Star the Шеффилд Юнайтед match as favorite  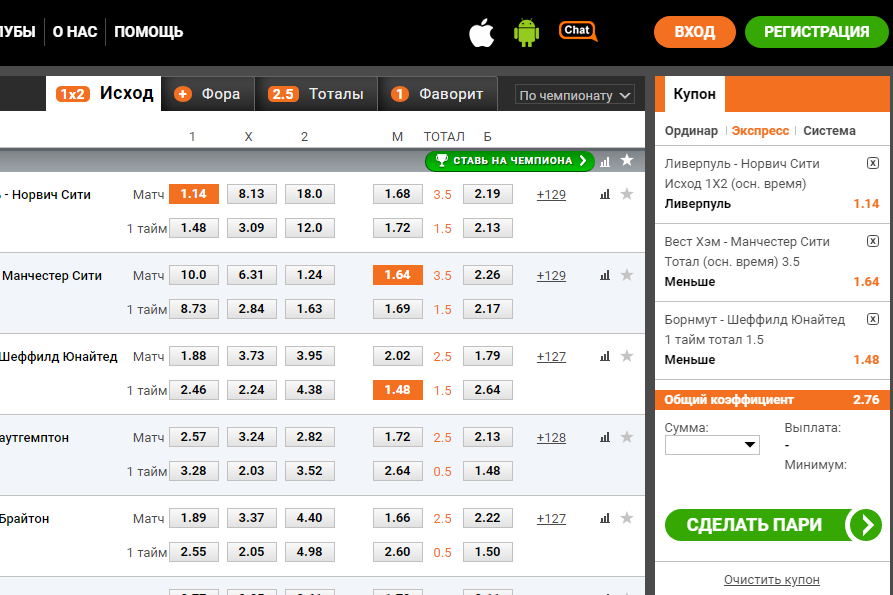(x=627, y=356)
